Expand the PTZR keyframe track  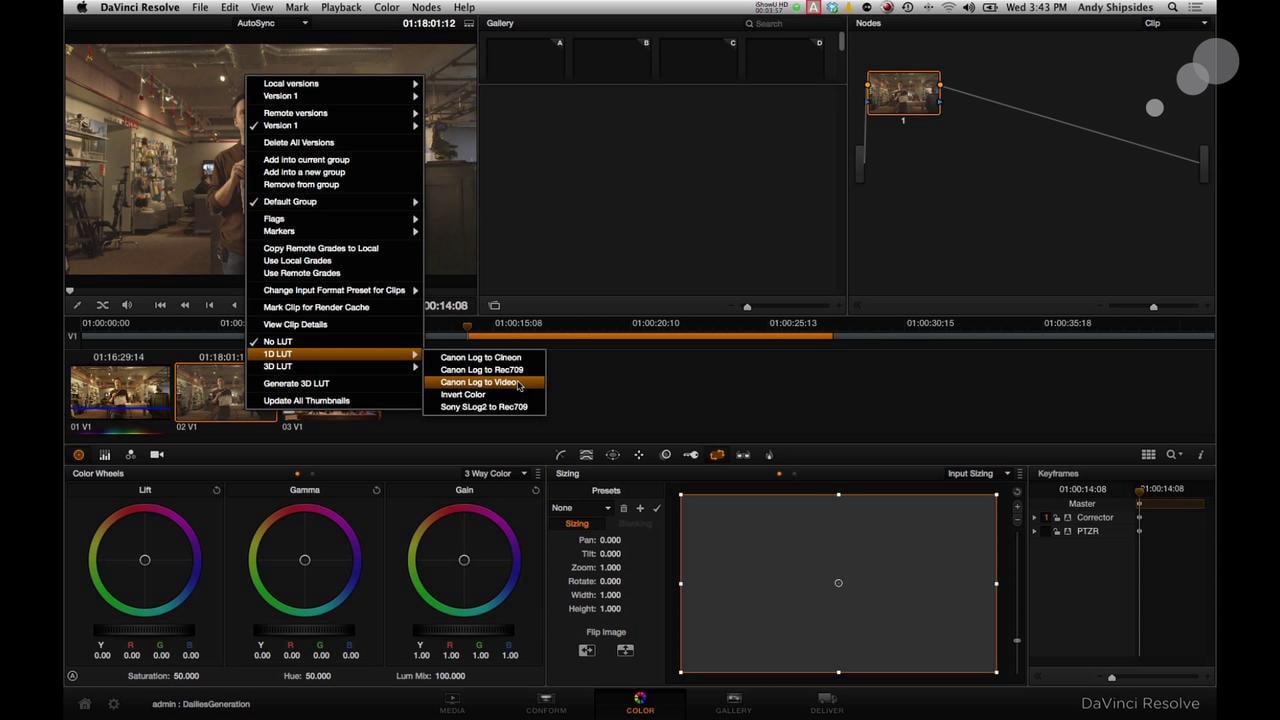coord(1035,531)
